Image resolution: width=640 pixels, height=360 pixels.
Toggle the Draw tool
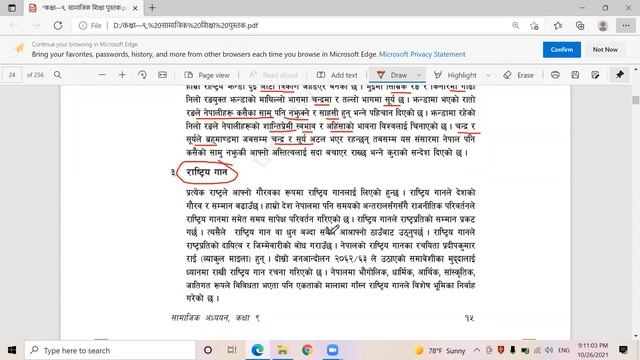[x=392, y=75]
